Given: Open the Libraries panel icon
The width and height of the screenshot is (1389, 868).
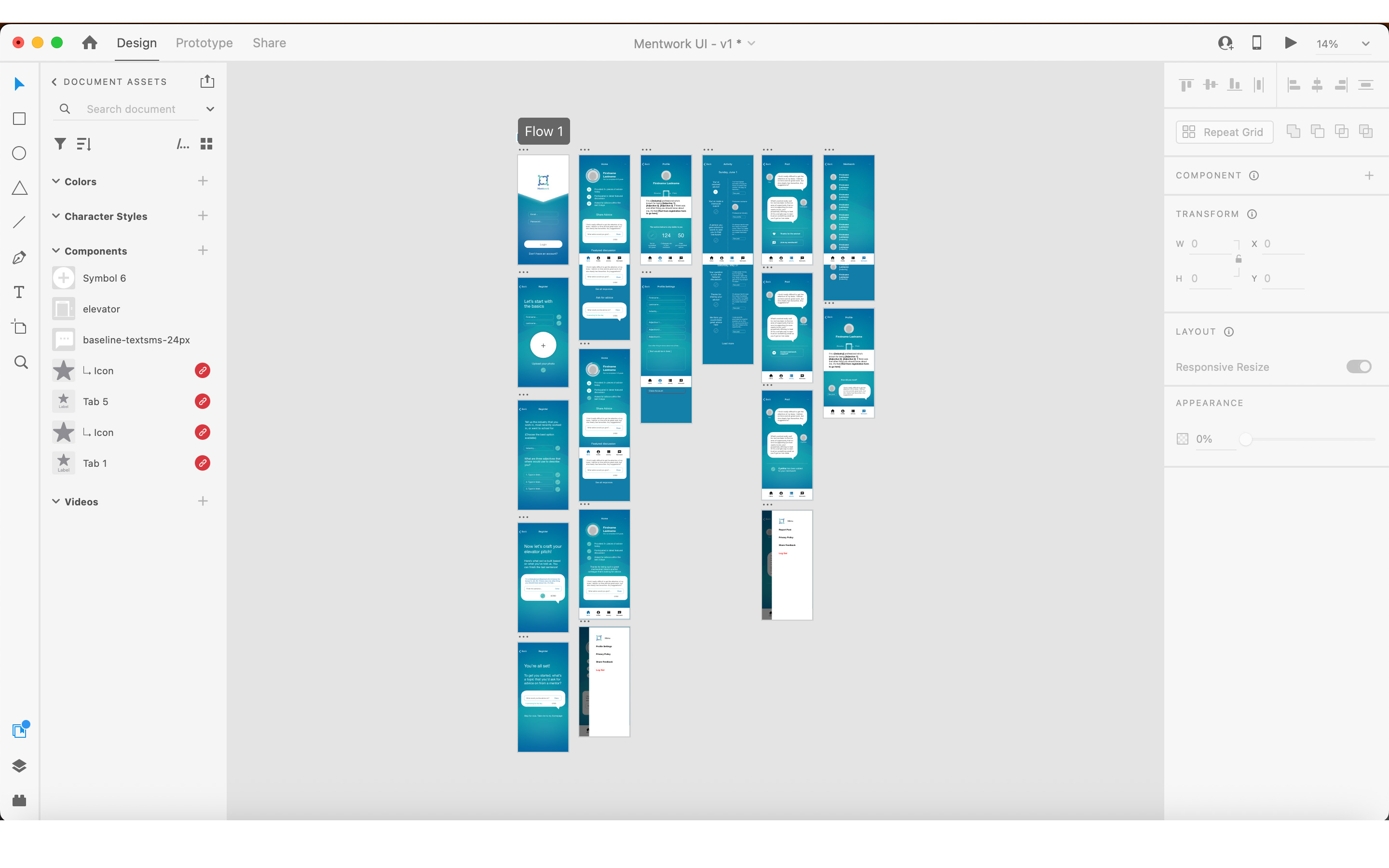Looking at the screenshot, I should tap(20, 730).
